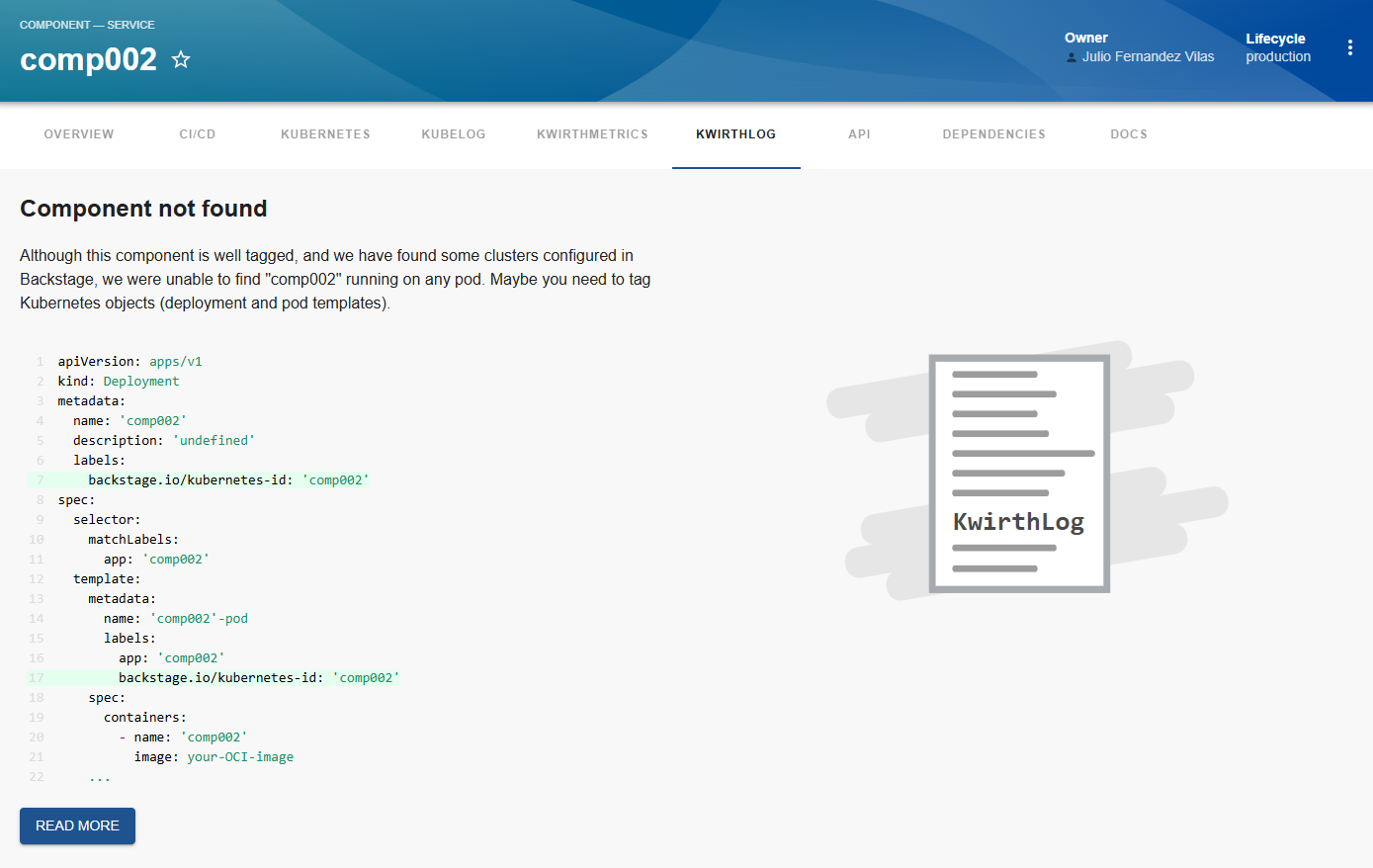Open the CI/CD tab
1373x868 pixels.
[x=198, y=134]
